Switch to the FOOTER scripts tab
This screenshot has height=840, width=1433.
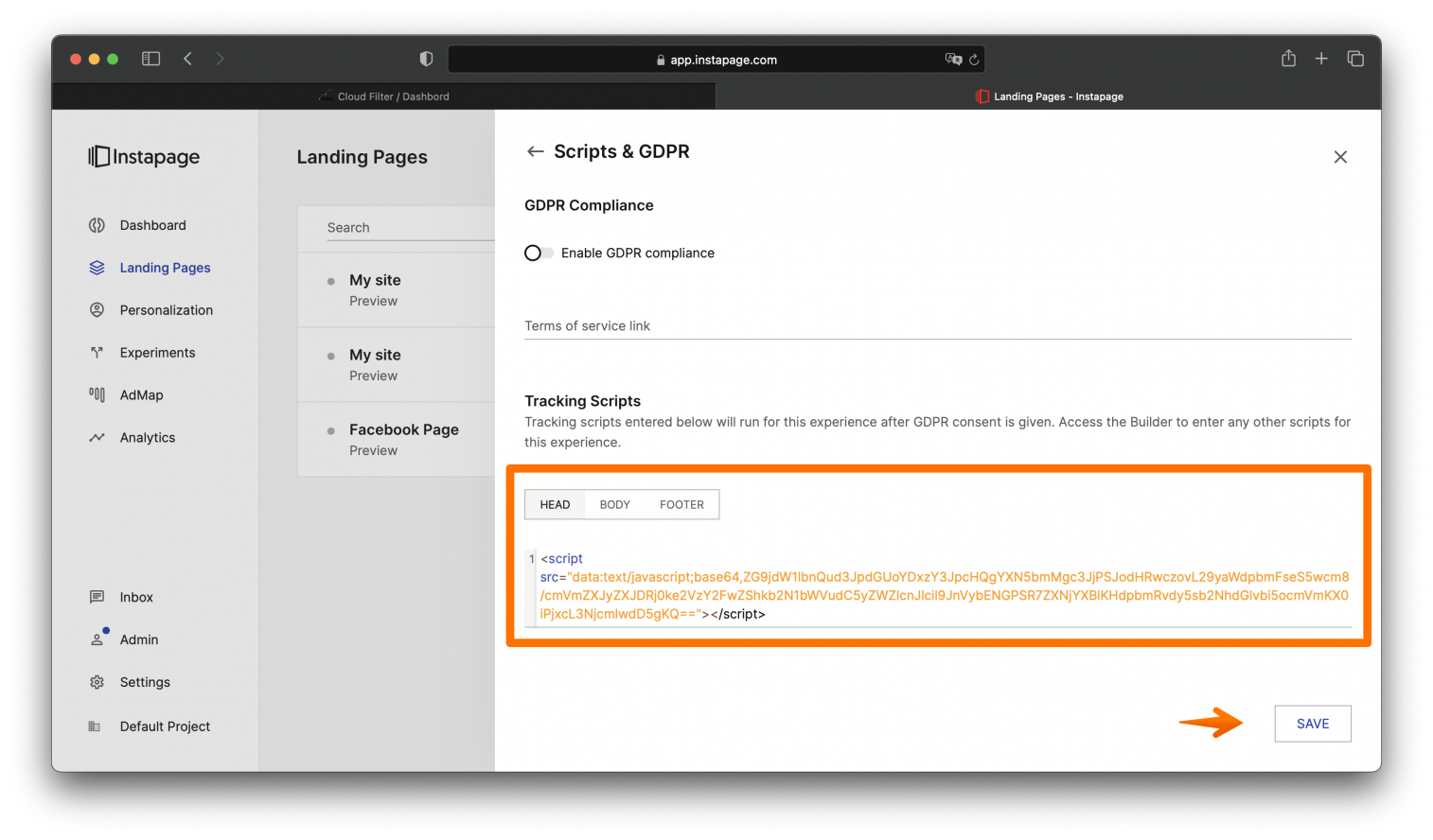[681, 504]
